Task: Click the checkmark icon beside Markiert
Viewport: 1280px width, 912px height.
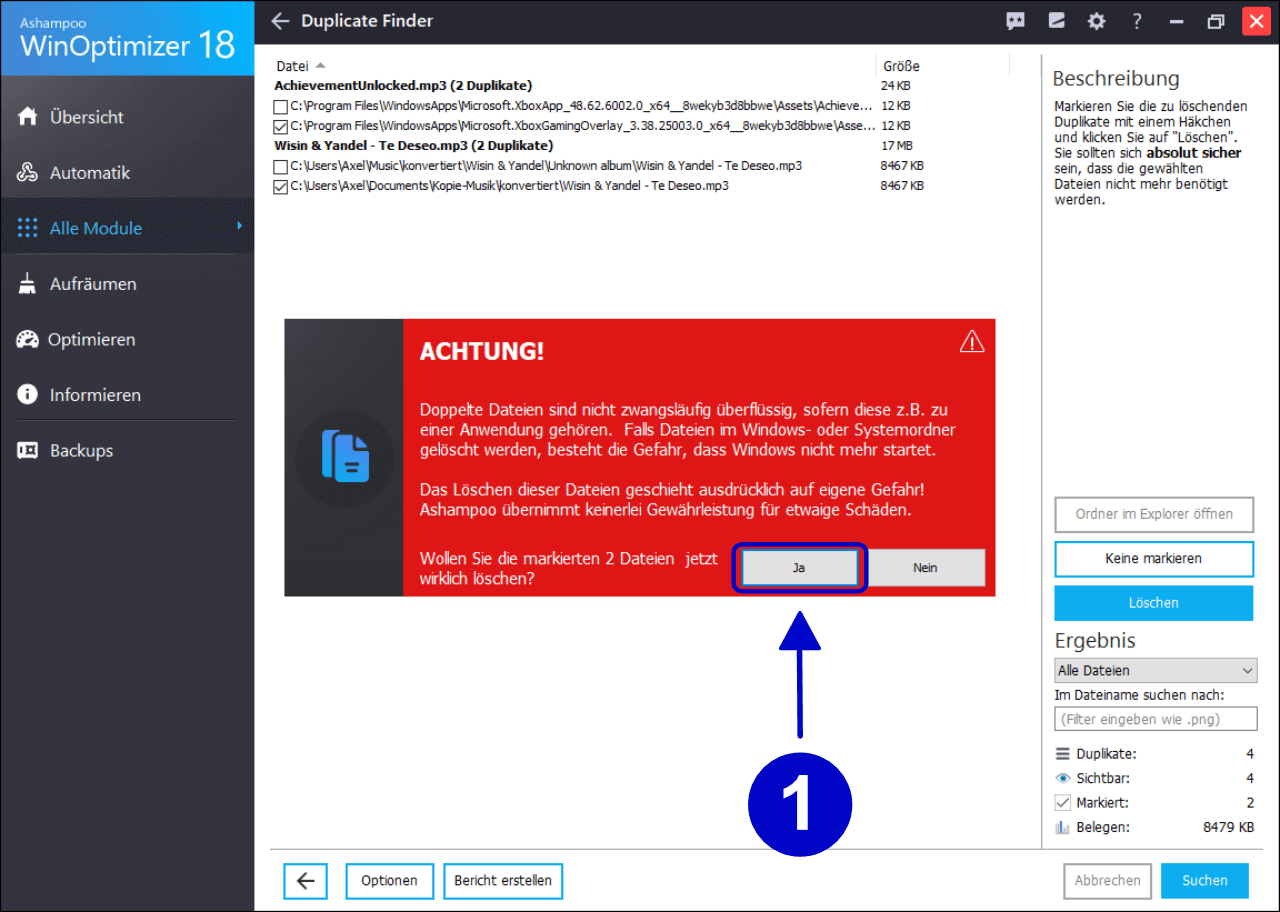Action: [x=1062, y=802]
